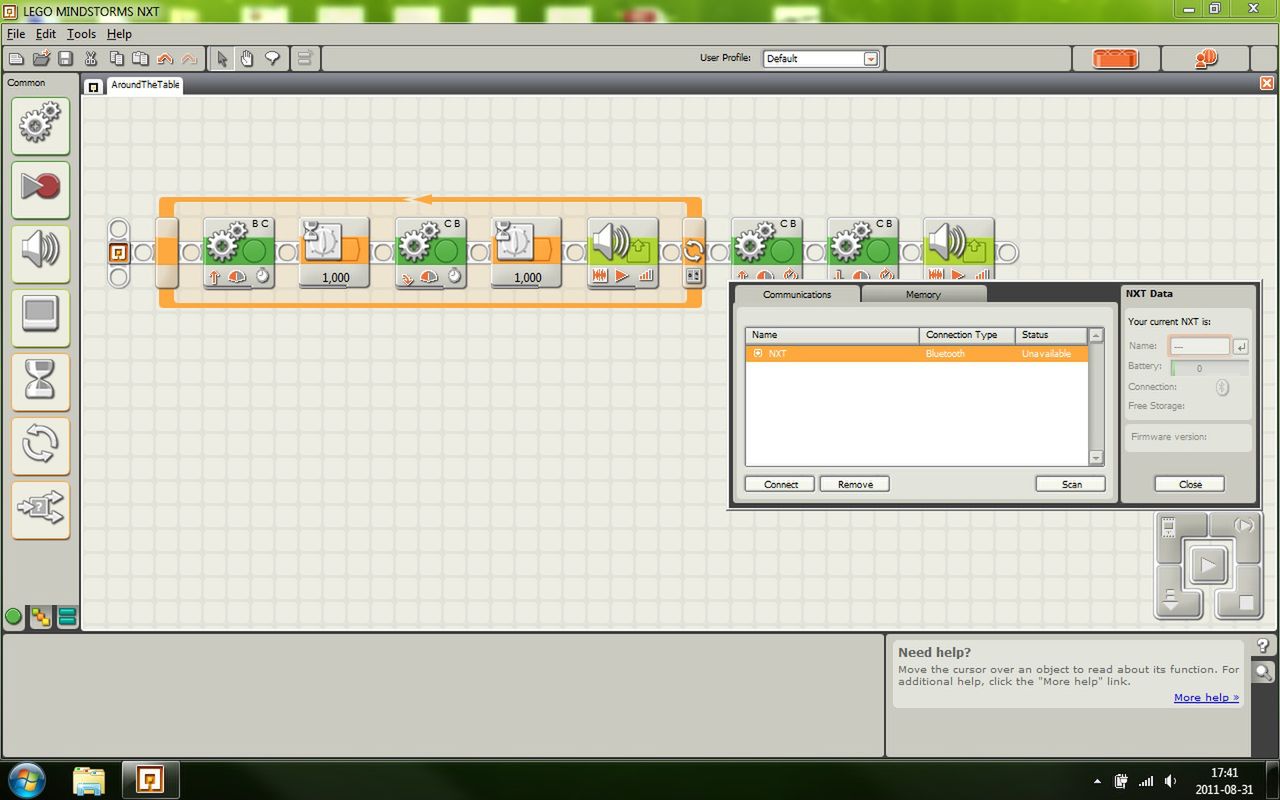Click the orange person and globe icon

pos(1206,59)
